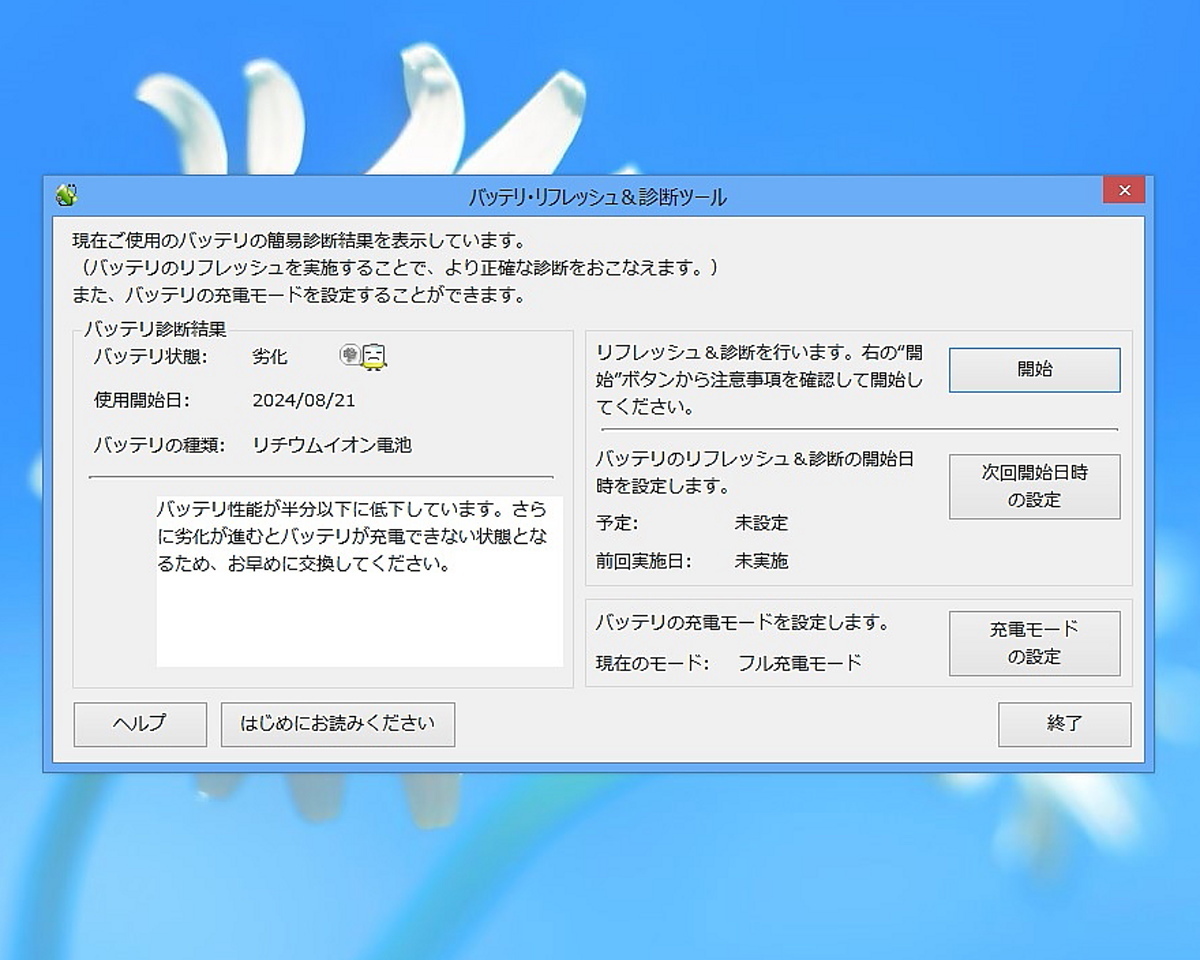Exit with the 終了 button
This screenshot has width=1200, height=960.
coord(1064,724)
